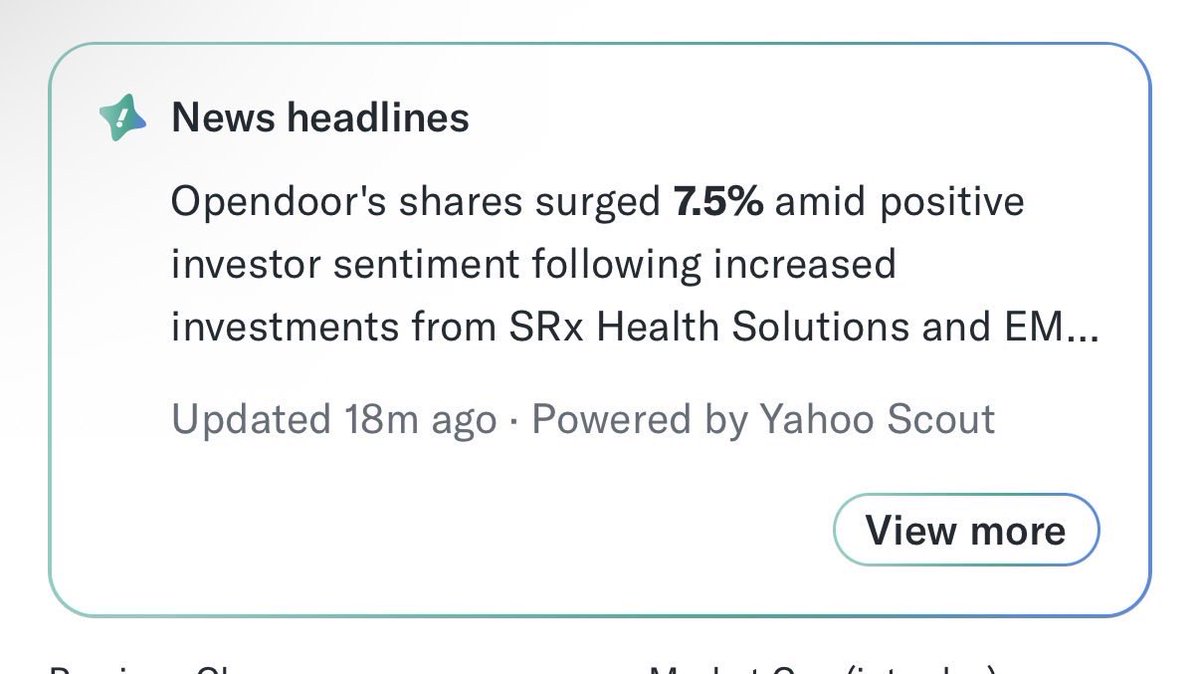This screenshot has width=1200, height=674.
Task: Click the News headlines sparkle icon
Action: click(123, 119)
